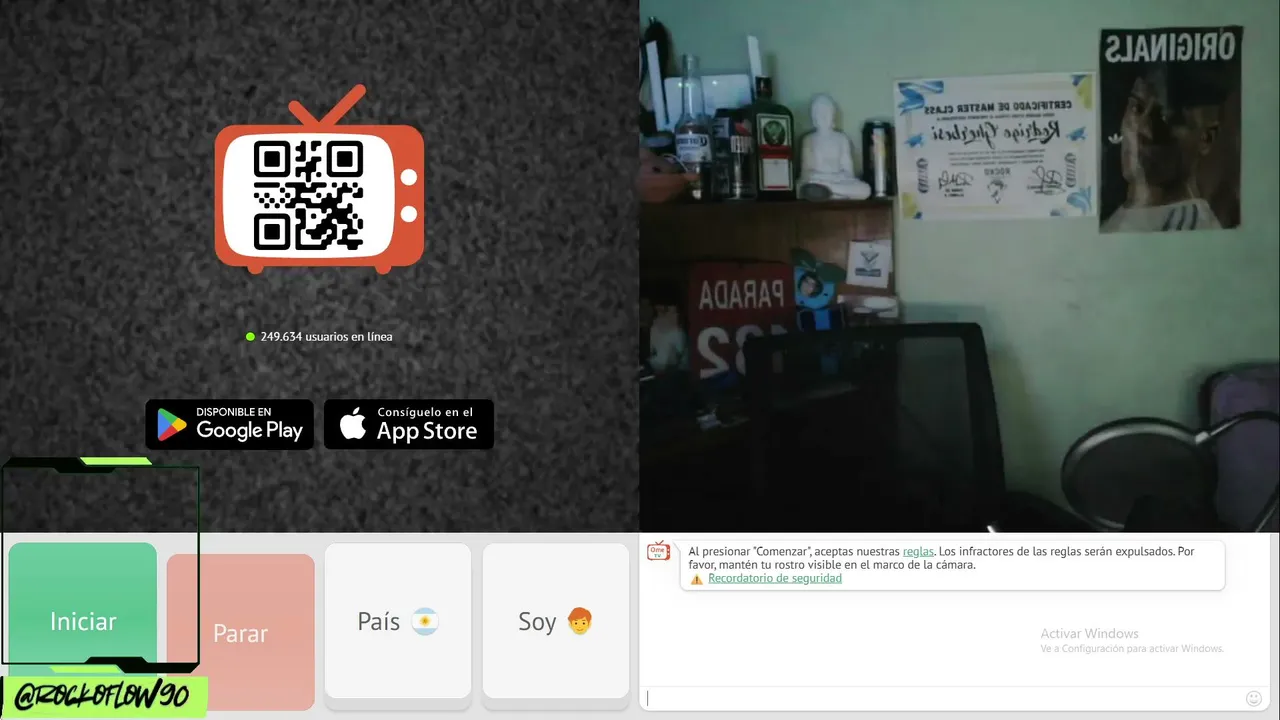Viewport: 1280px width, 720px height.
Task: Open the Google Play store badge
Action: pos(230,425)
